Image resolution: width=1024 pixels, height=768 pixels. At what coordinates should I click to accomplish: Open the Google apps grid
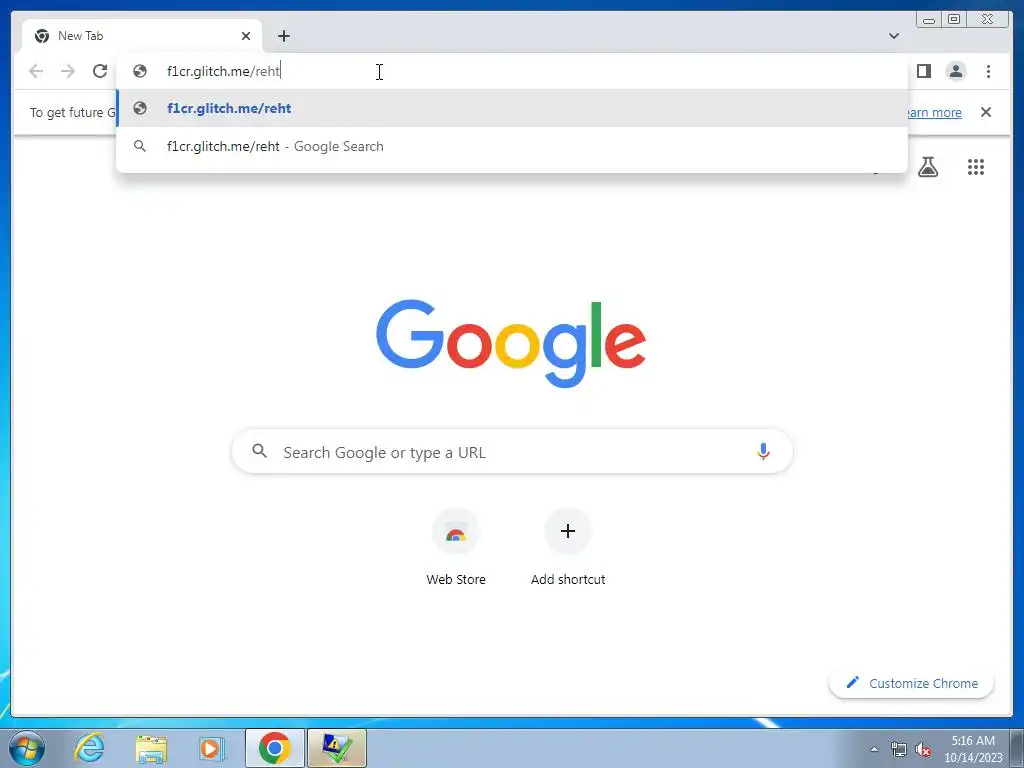(976, 167)
